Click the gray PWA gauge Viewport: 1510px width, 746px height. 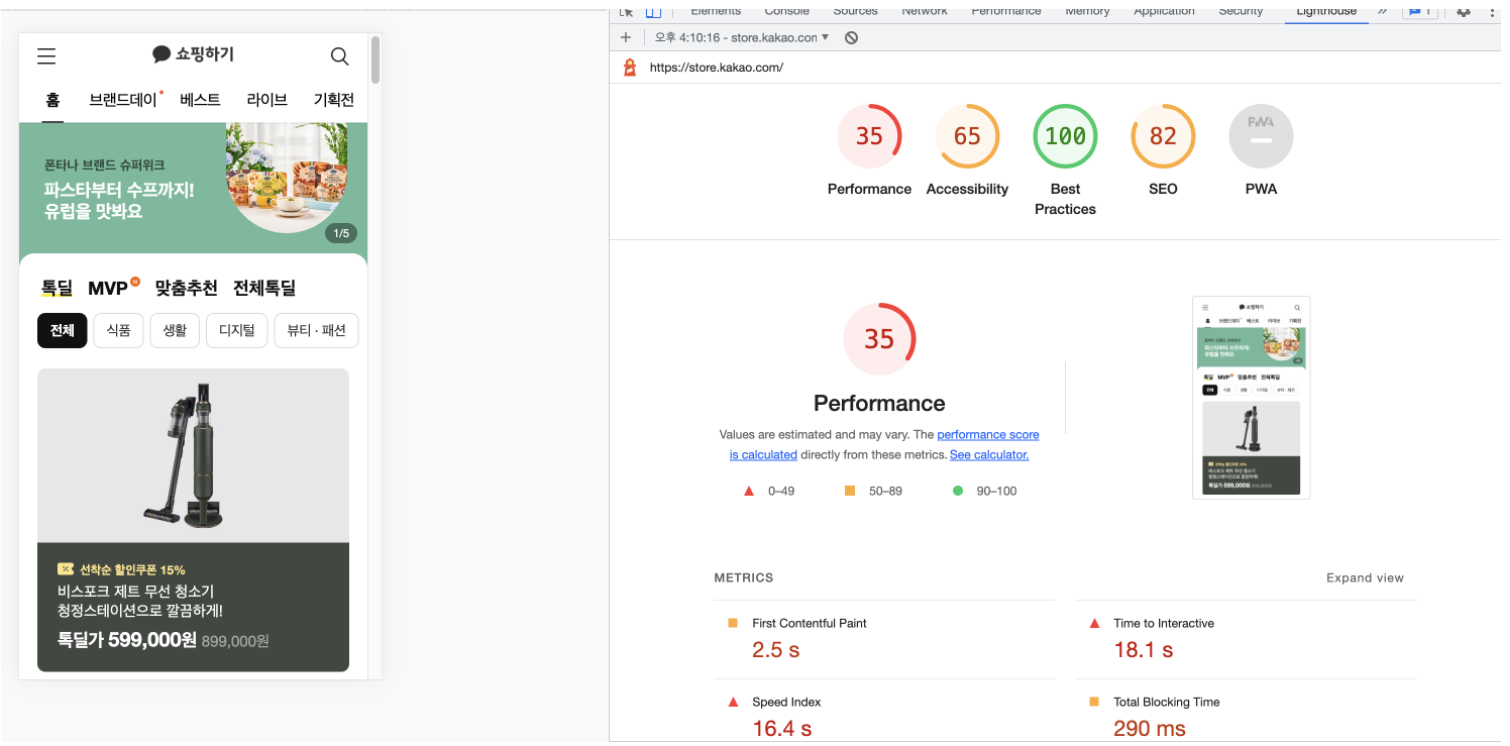pyautogui.click(x=1261, y=136)
